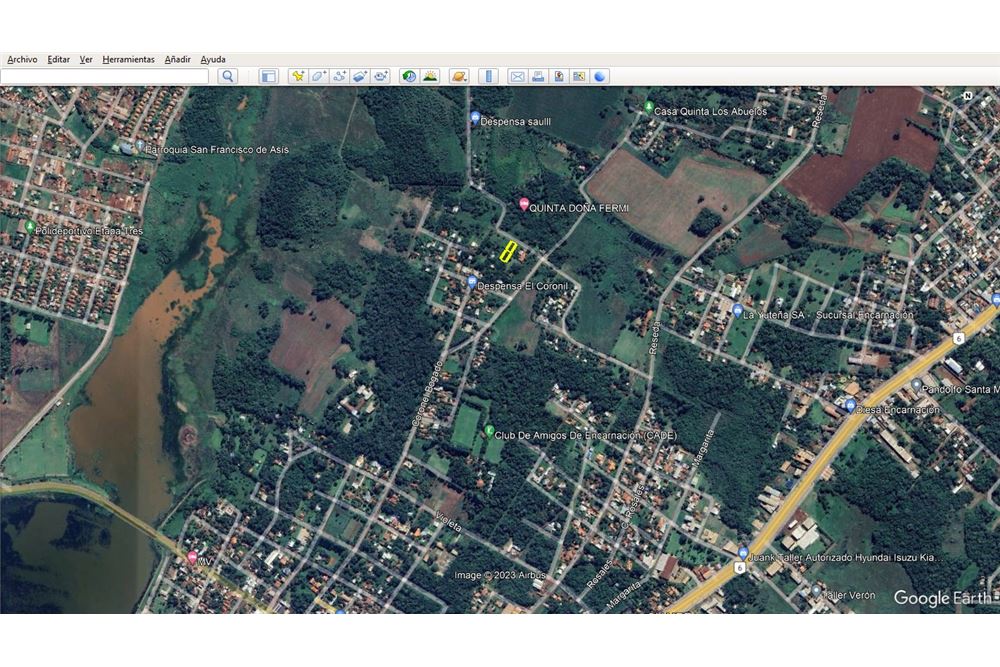1000x667 pixels.
Task: Show historical imagery clock icon
Action: (409, 77)
